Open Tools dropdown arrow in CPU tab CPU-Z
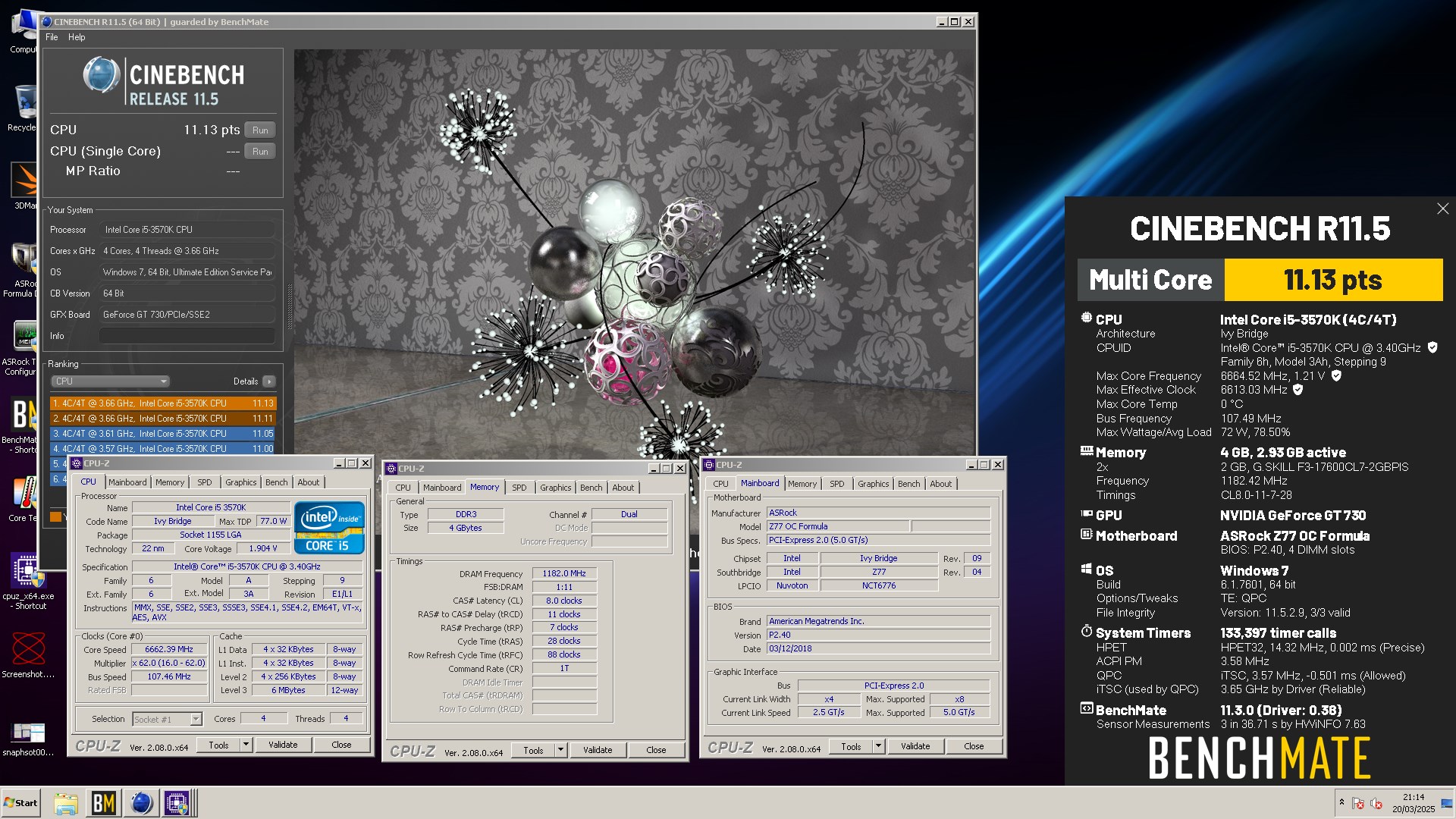The image size is (1456, 819). coord(246,745)
